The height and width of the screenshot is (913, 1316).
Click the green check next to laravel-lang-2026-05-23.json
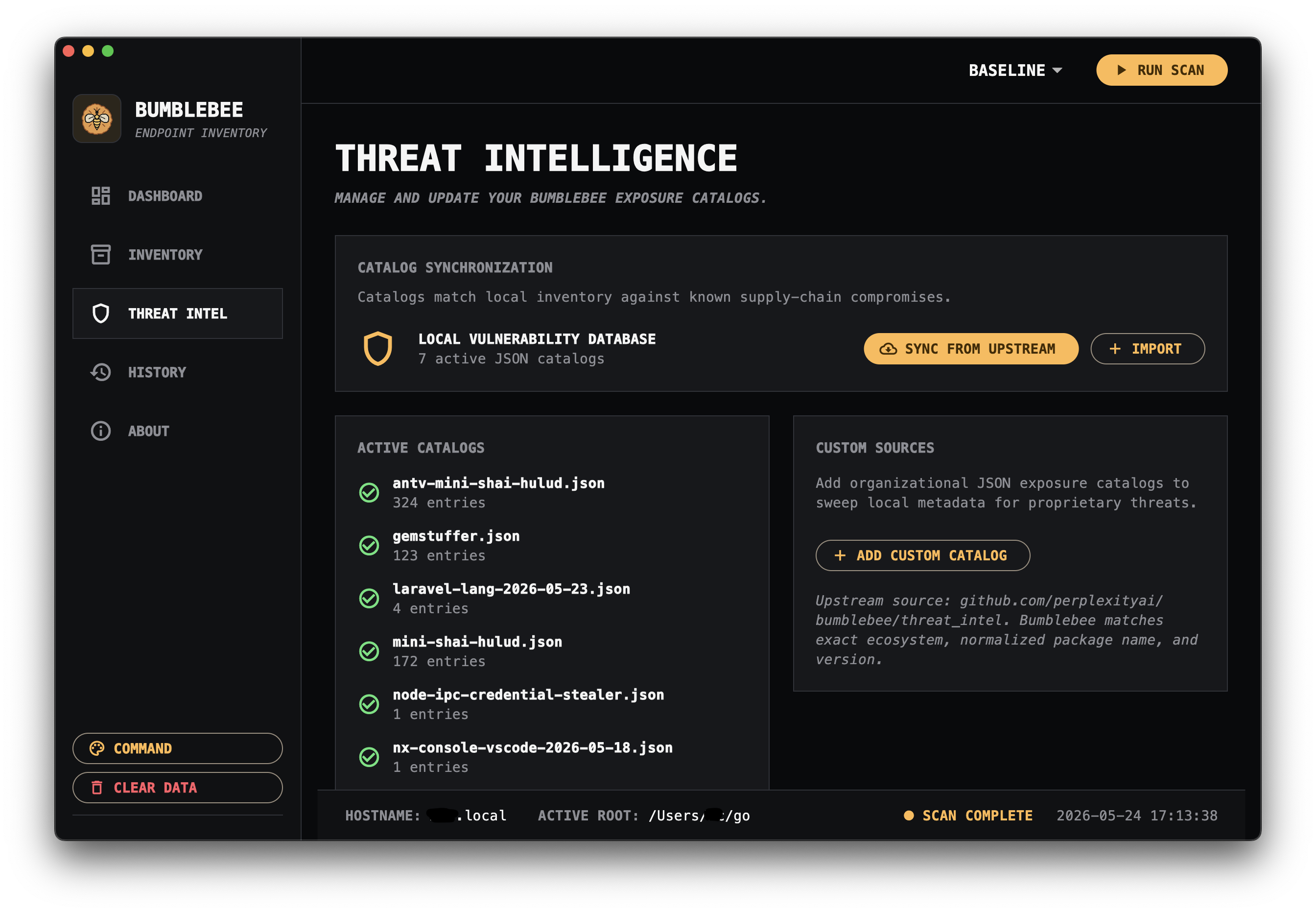point(369,599)
